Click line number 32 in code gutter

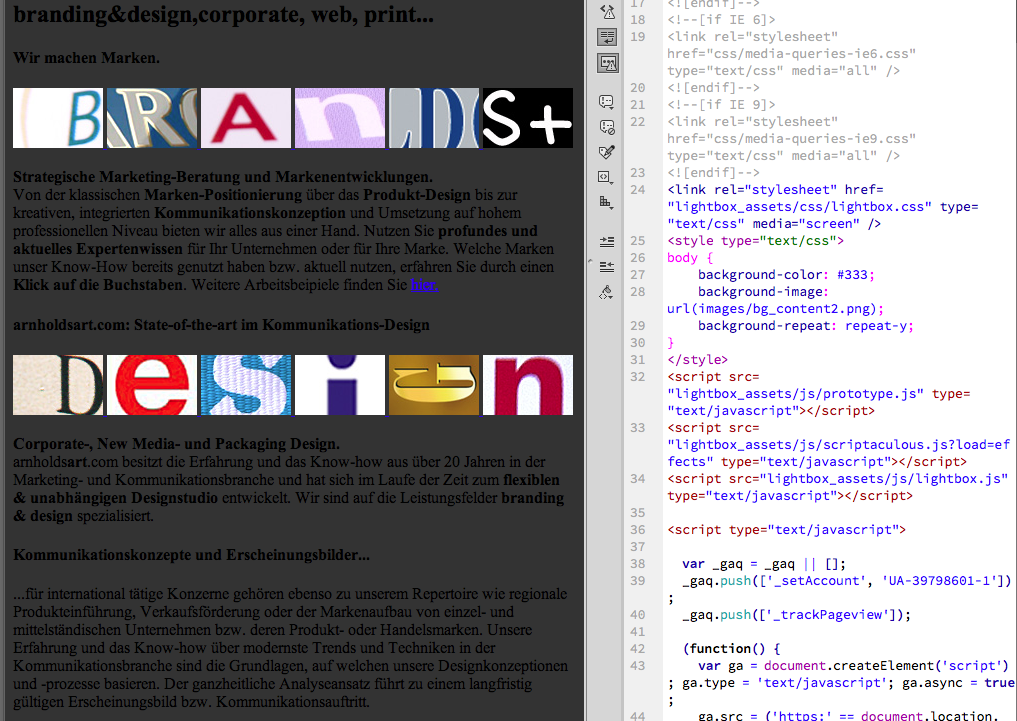click(x=638, y=377)
